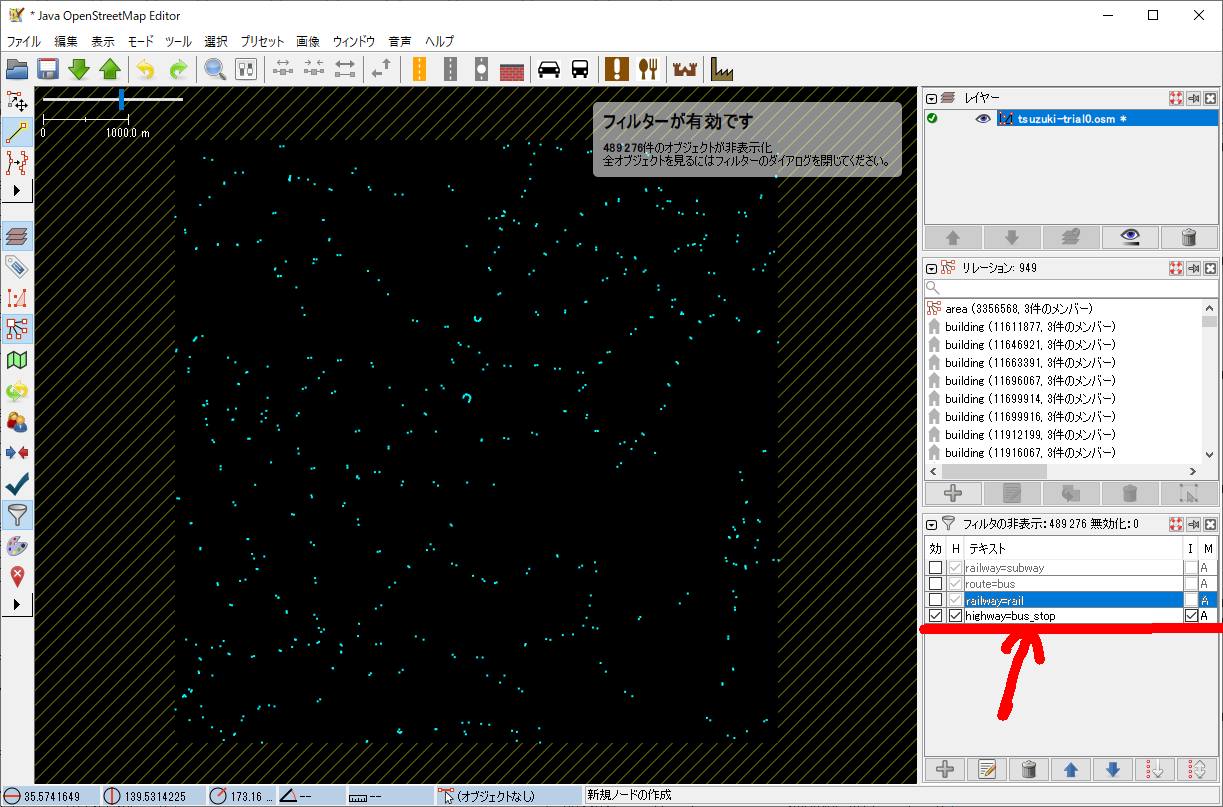Screen dimensions: 1223x807
Task: Collapse the レイヤー panel
Action: [932, 98]
